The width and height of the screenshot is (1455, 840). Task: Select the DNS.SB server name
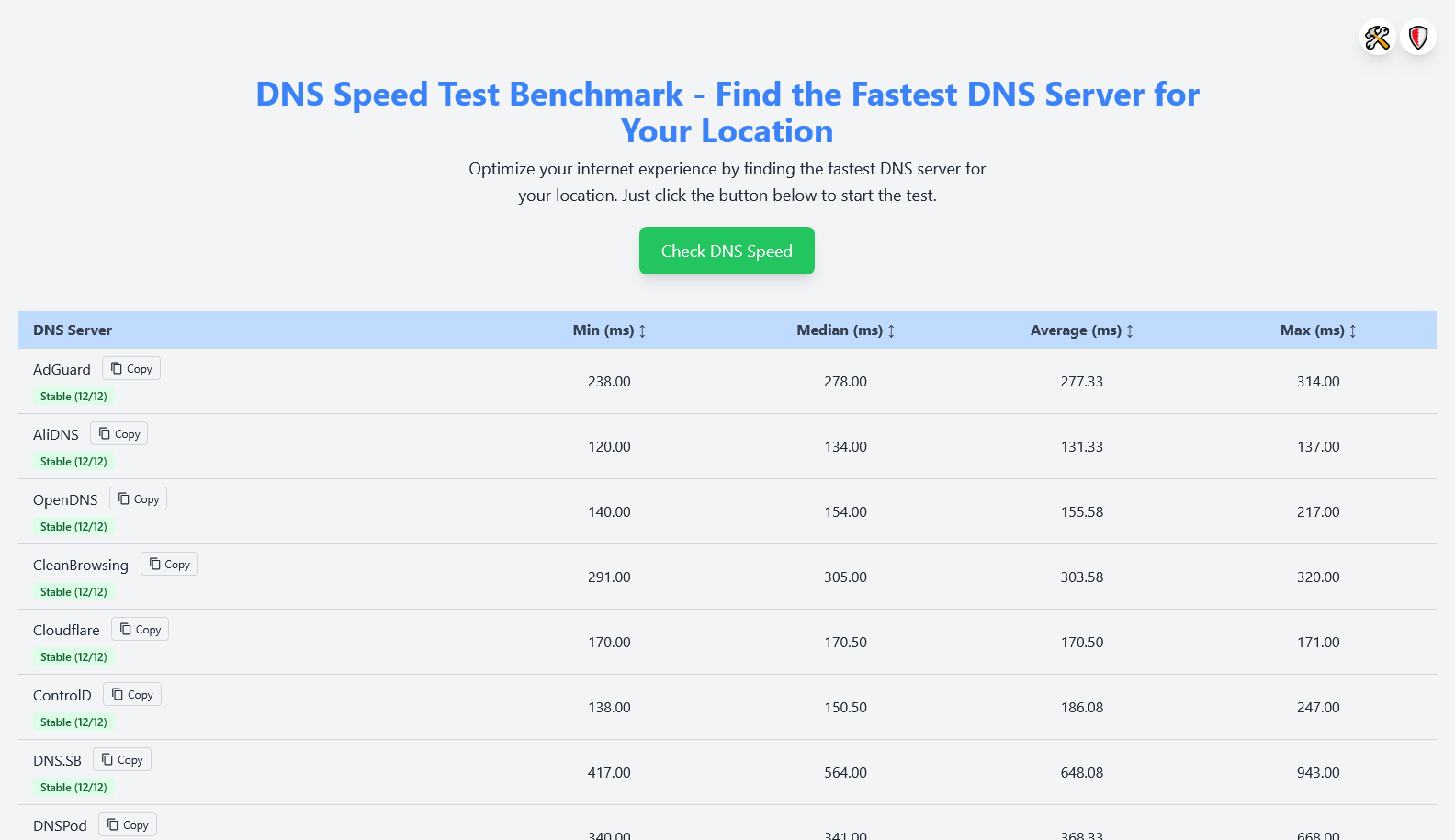pos(57,760)
